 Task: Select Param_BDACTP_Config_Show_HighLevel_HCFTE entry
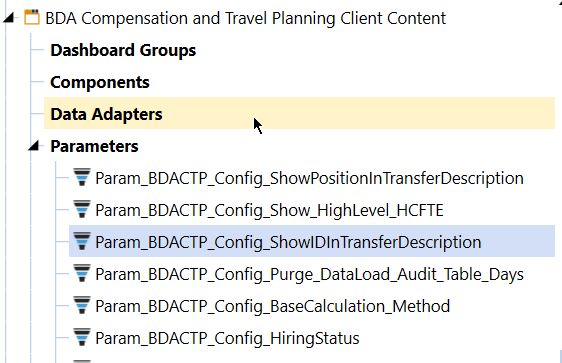tap(269, 210)
